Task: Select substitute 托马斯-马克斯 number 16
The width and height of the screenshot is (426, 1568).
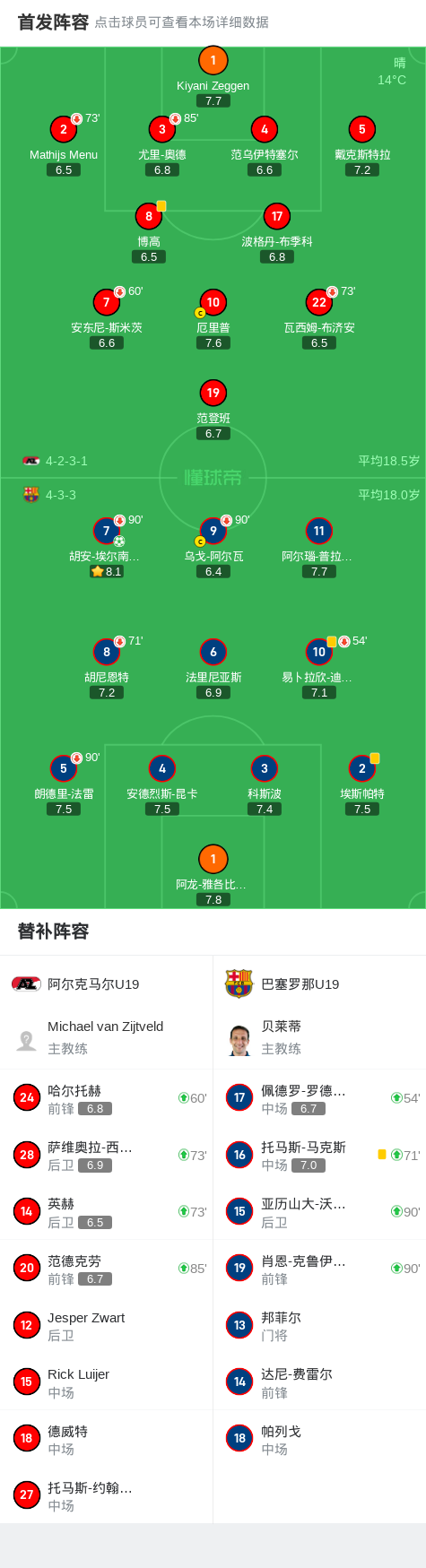Action: tap(319, 1155)
